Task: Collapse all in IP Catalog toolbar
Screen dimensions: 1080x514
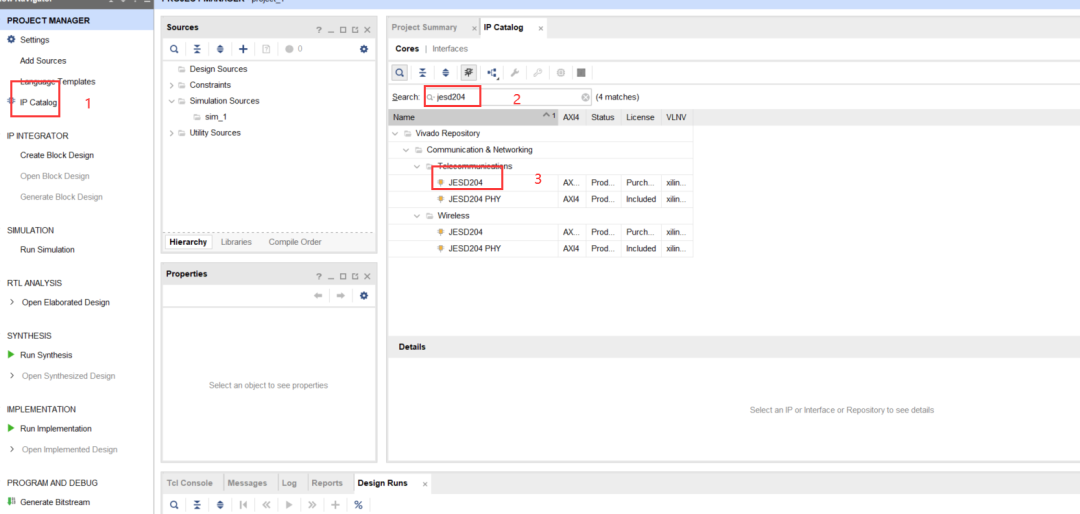Action: [423, 72]
